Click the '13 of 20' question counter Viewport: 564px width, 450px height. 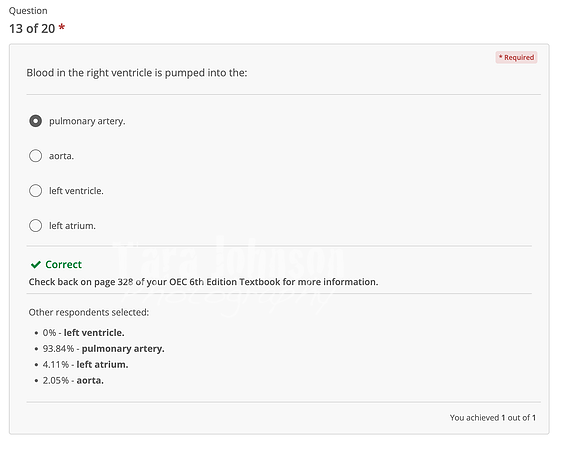point(32,28)
